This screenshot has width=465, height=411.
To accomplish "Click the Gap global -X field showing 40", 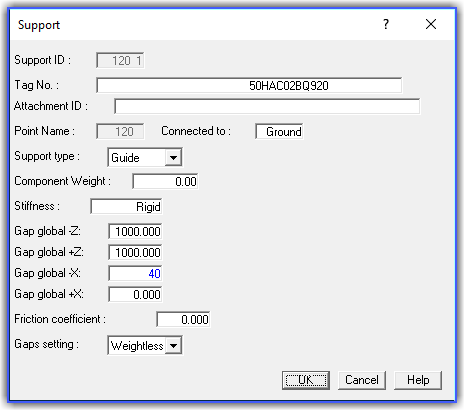I will point(135,273).
